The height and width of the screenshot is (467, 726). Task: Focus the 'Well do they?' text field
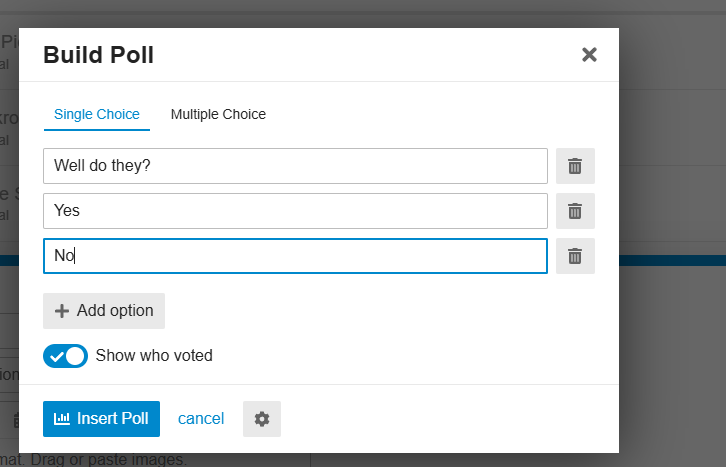pyautogui.click(x=295, y=166)
